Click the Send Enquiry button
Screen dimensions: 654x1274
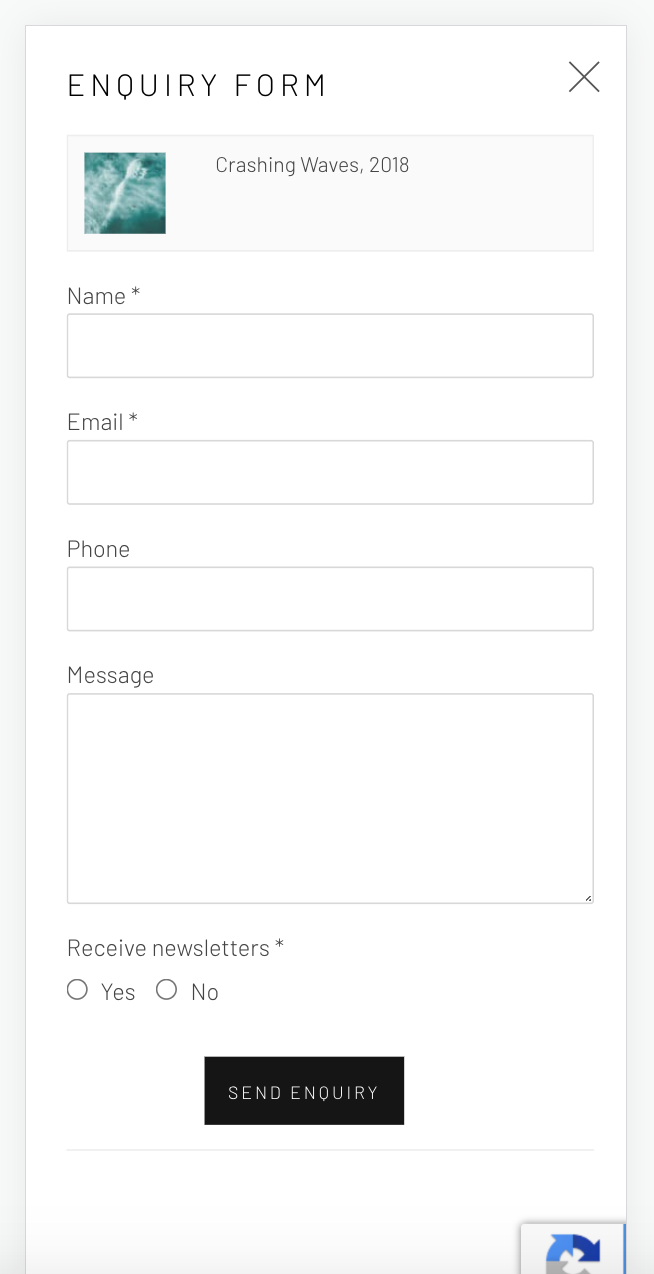pyautogui.click(x=304, y=1091)
